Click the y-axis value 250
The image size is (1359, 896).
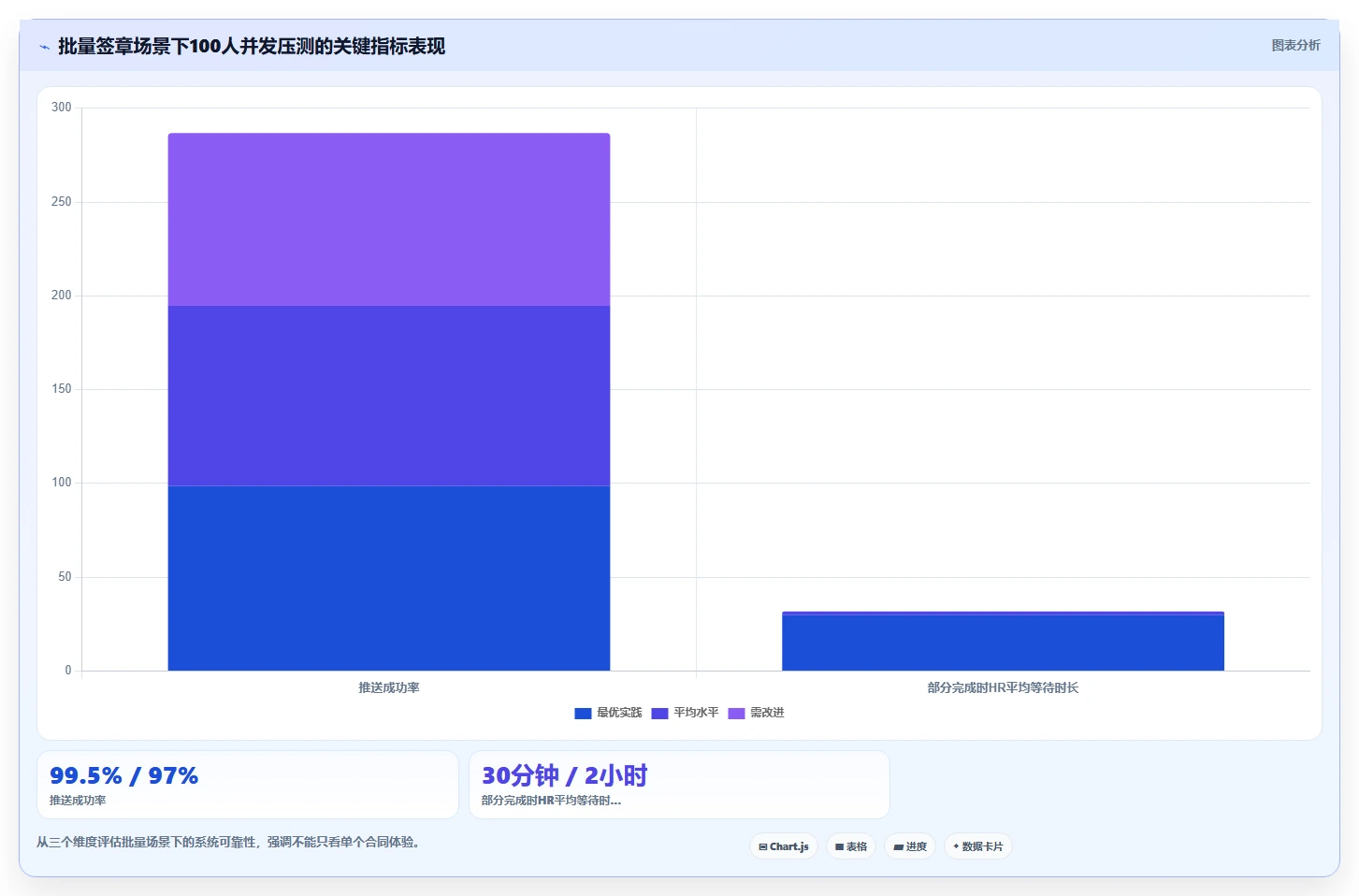pos(61,202)
